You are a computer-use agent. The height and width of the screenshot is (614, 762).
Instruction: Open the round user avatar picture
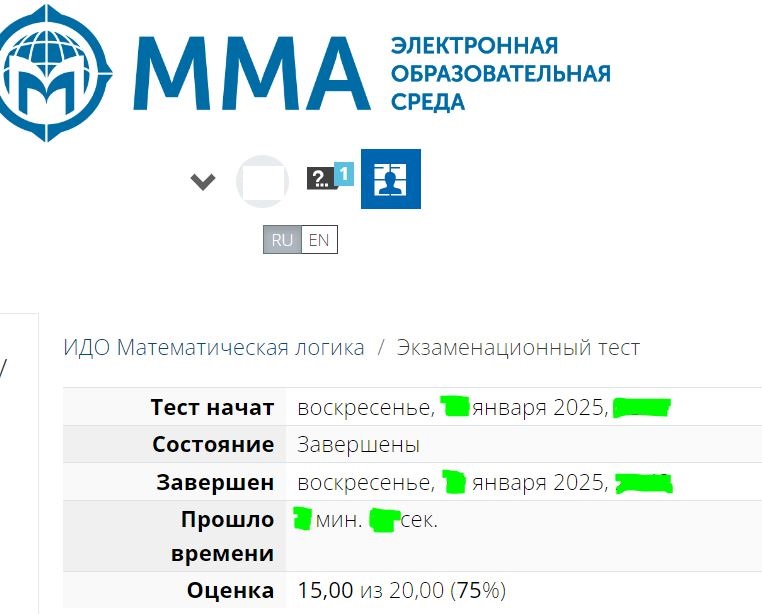(262, 181)
